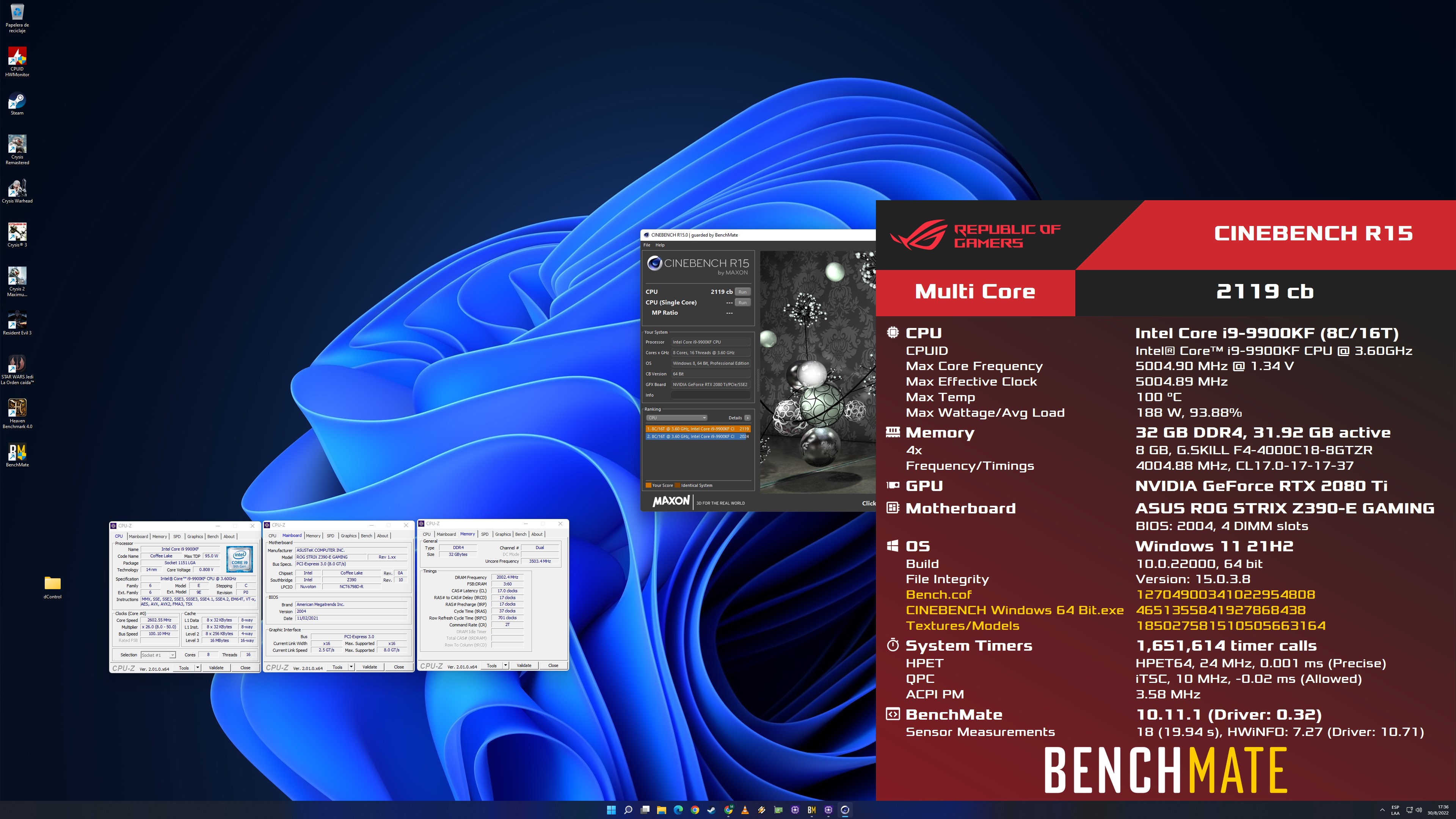This screenshot has width=1456, height=819.
Task: Launch Microsoft Edge from taskbar
Action: pyautogui.click(x=678, y=810)
